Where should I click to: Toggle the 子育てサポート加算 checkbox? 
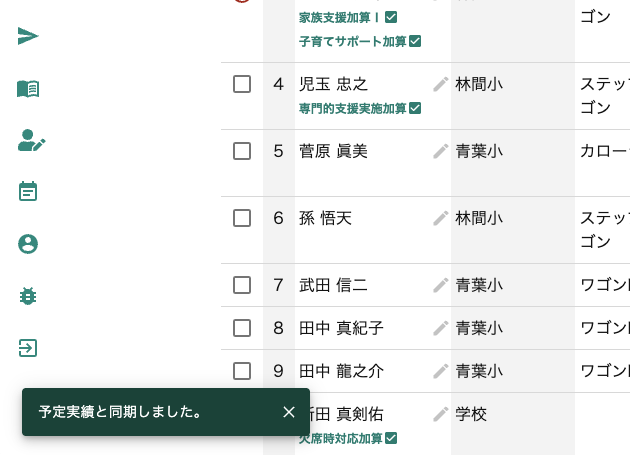pos(415,41)
